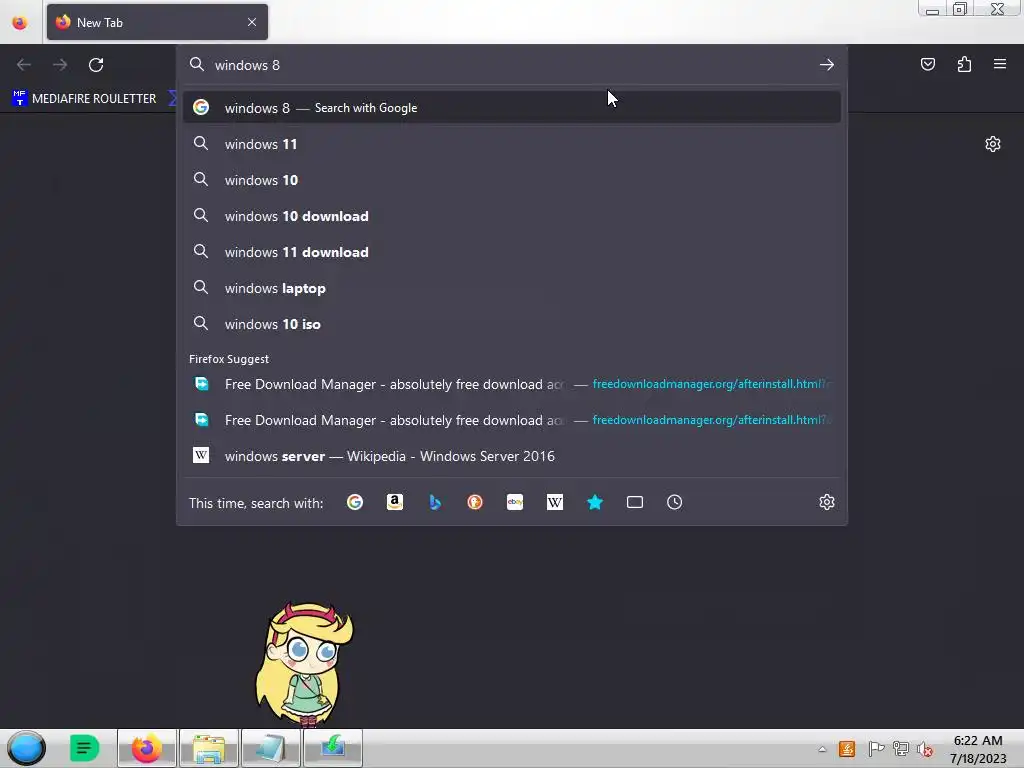Search this time with DuckDuckGo

pyautogui.click(x=475, y=502)
